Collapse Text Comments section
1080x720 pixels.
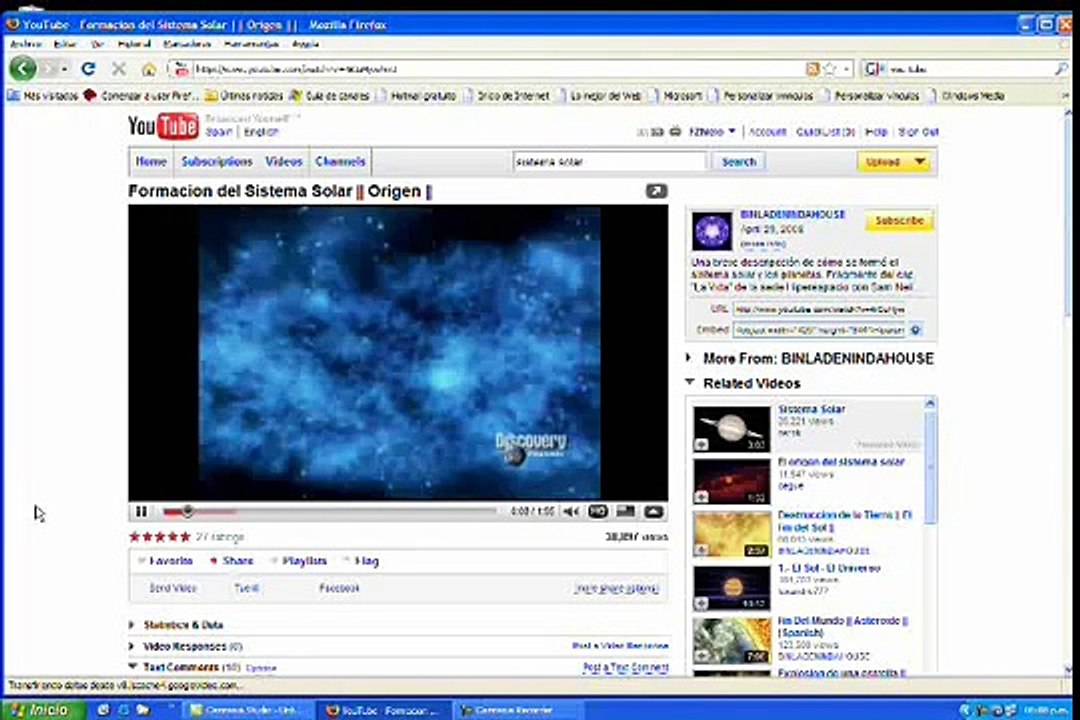click(x=132, y=666)
